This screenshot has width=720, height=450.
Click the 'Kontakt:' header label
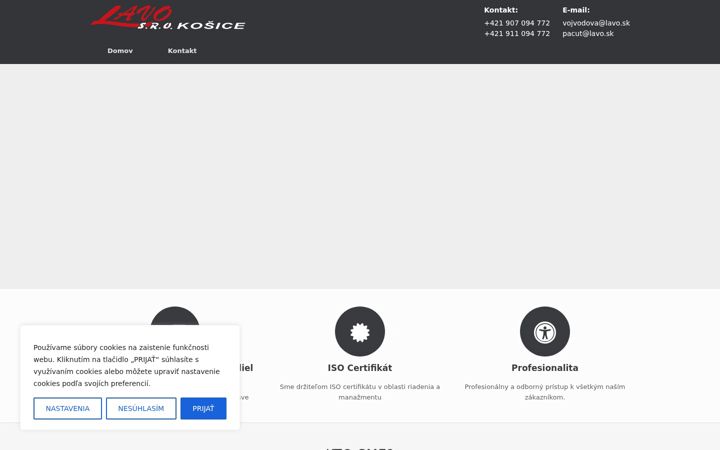pos(501,10)
